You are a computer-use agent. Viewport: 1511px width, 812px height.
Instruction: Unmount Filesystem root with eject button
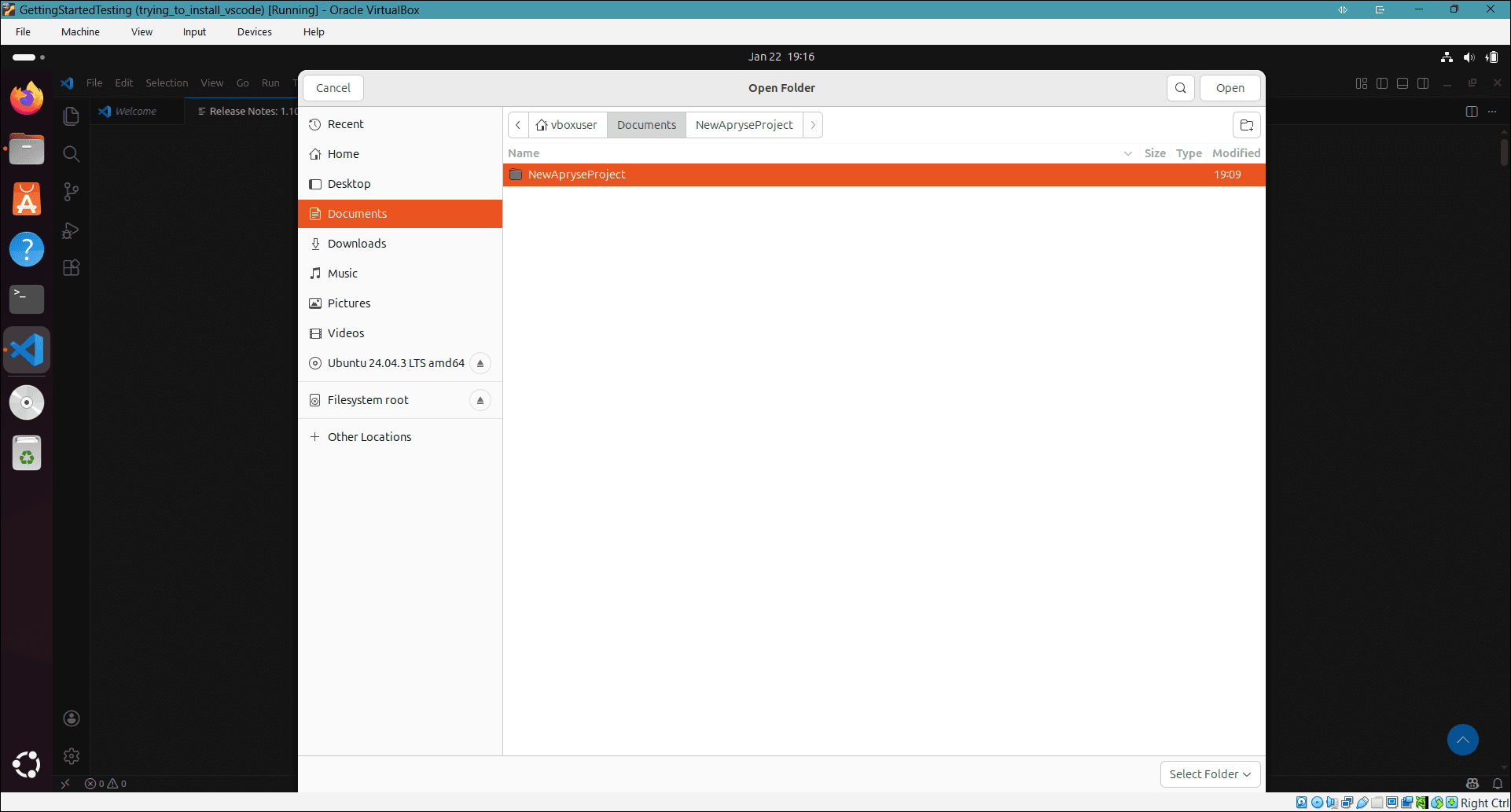point(480,400)
